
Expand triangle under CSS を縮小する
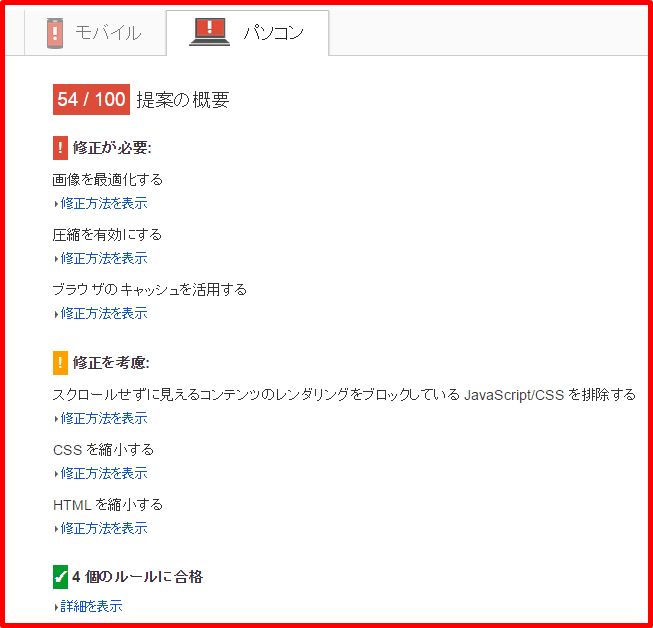tap(56, 474)
